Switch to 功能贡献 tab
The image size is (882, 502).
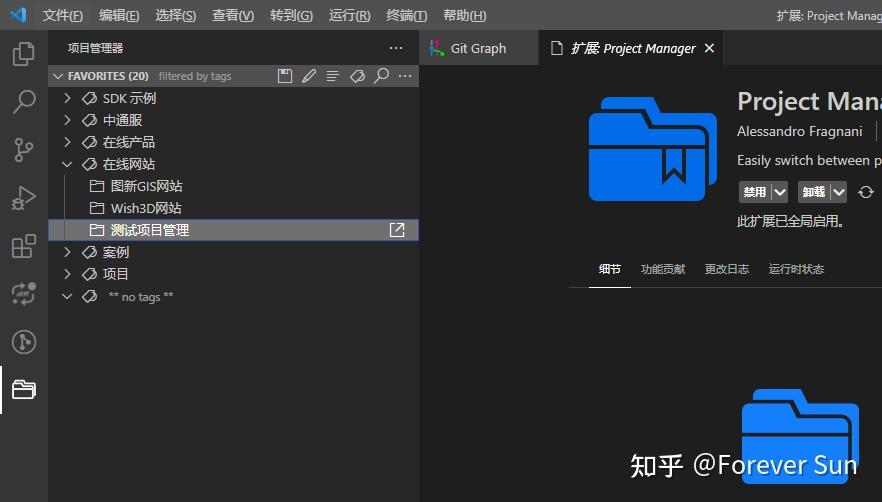pyautogui.click(x=663, y=269)
